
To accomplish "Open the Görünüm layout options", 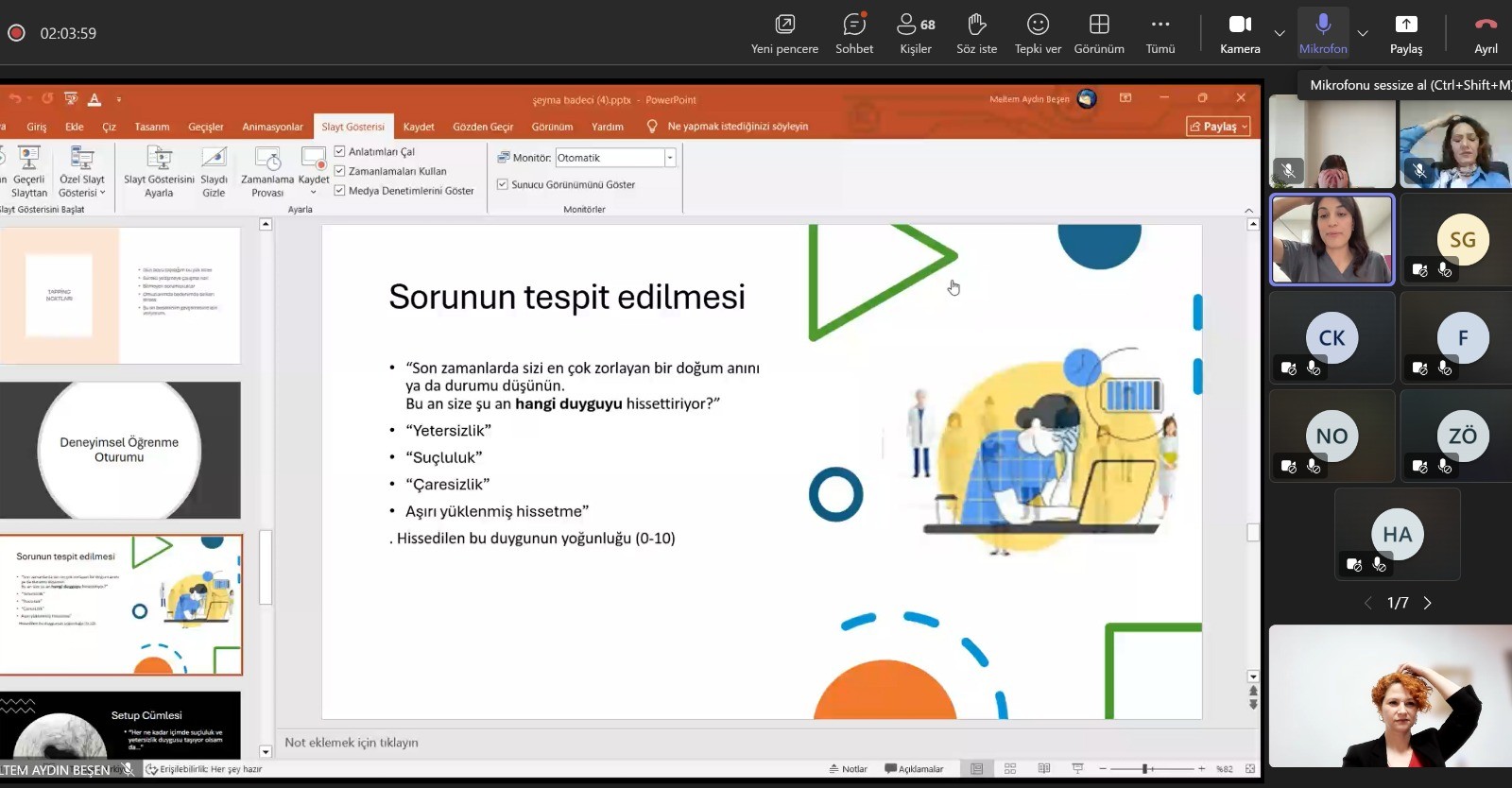I will (x=1099, y=33).
